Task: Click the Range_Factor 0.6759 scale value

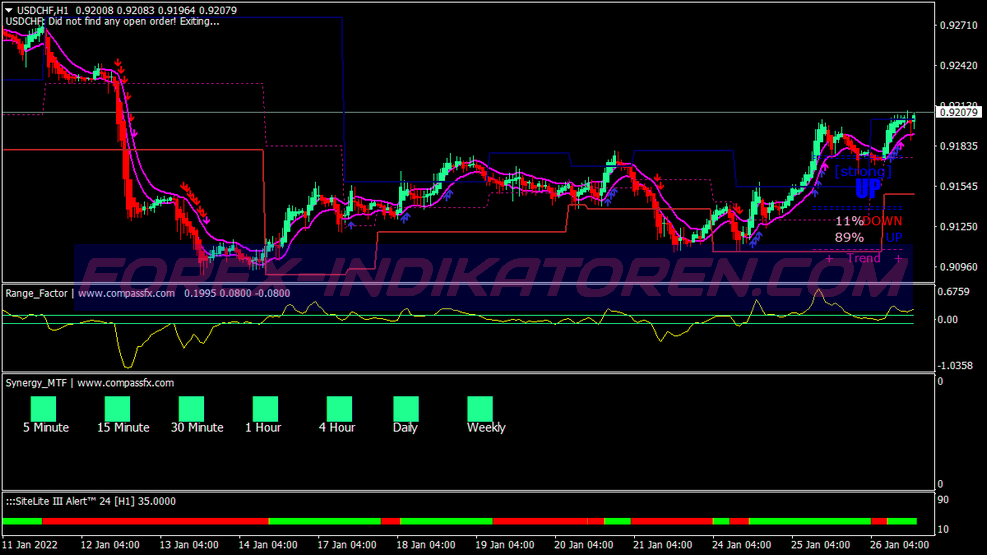Action: (x=954, y=291)
